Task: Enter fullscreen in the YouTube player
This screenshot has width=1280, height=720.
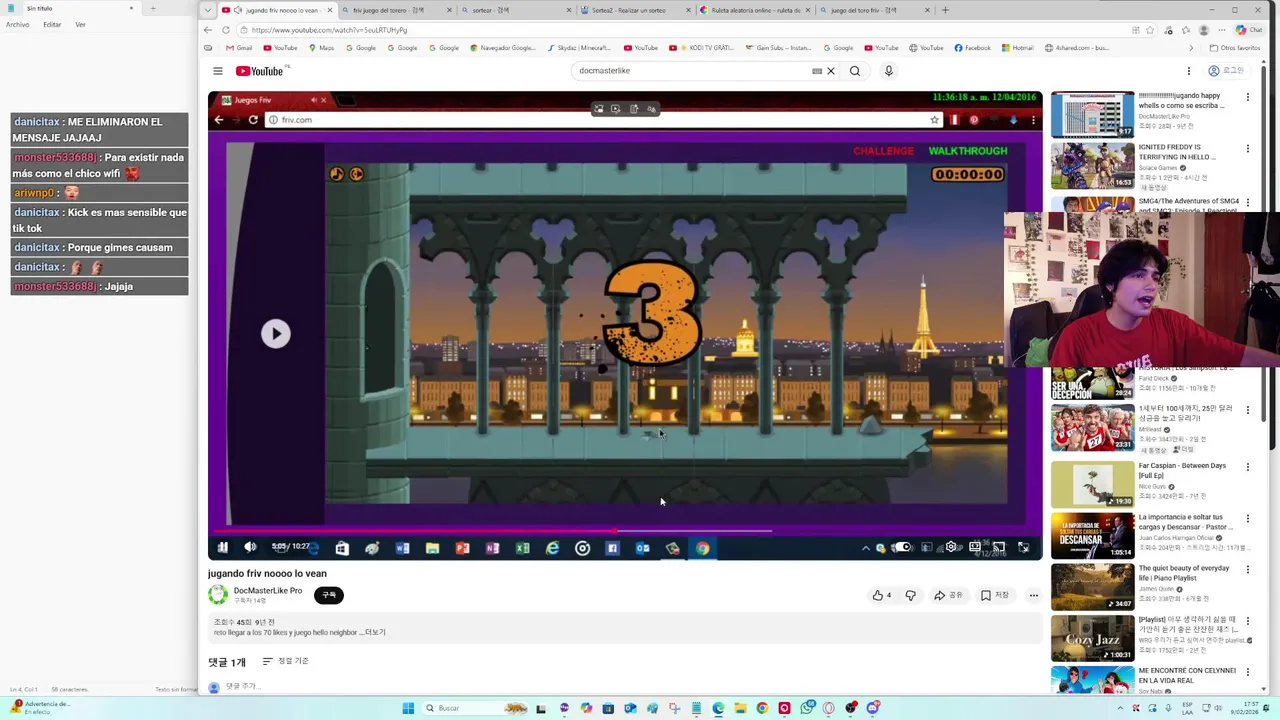Action: 1023,547
